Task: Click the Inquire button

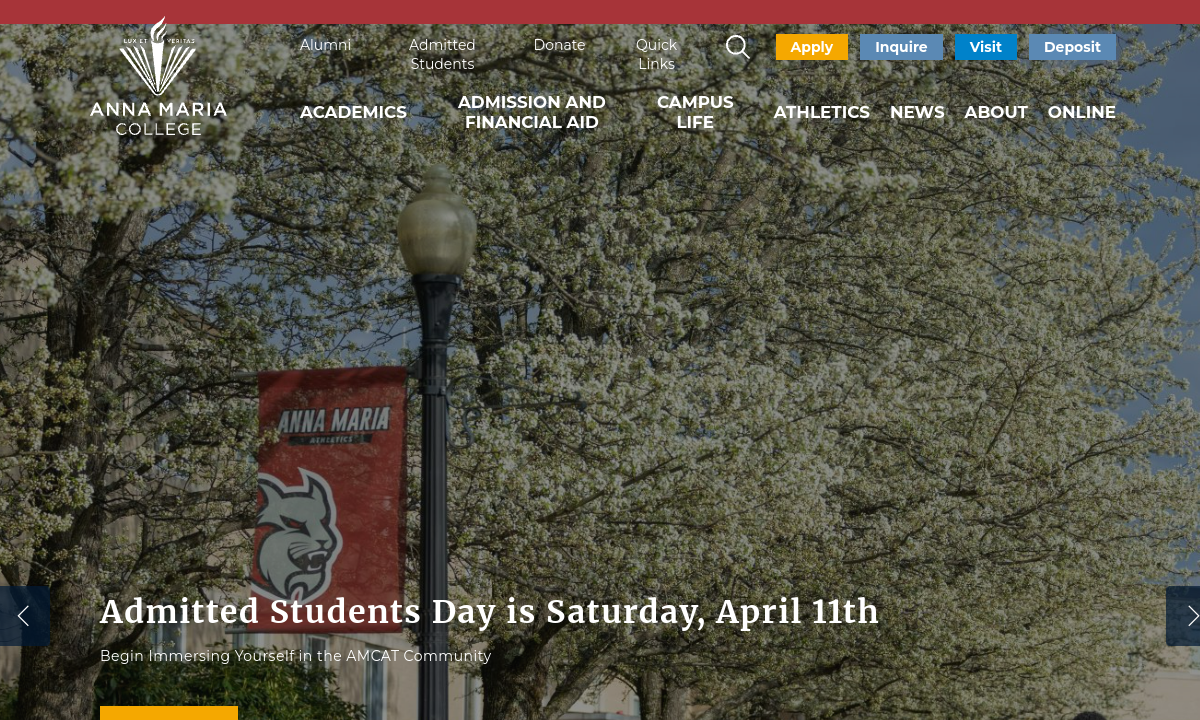Action: click(901, 47)
